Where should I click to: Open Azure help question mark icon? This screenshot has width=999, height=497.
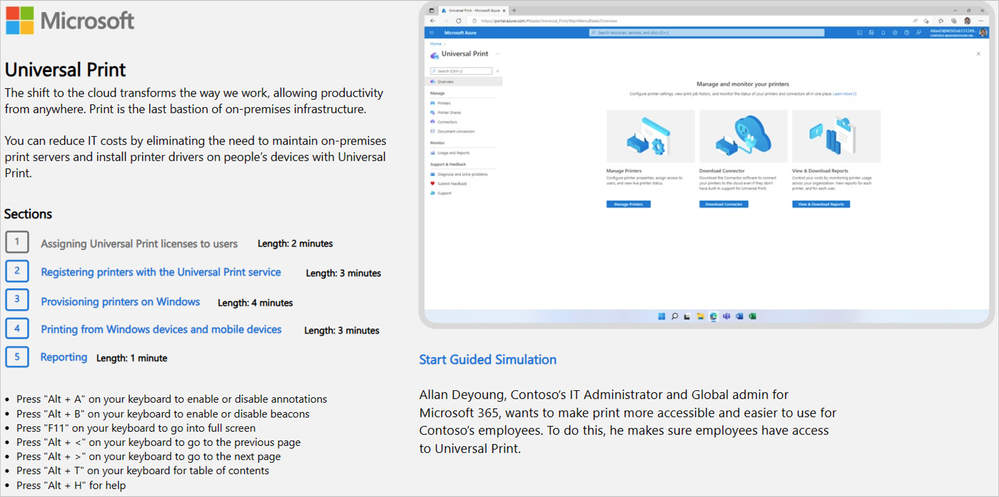[907, 32]
